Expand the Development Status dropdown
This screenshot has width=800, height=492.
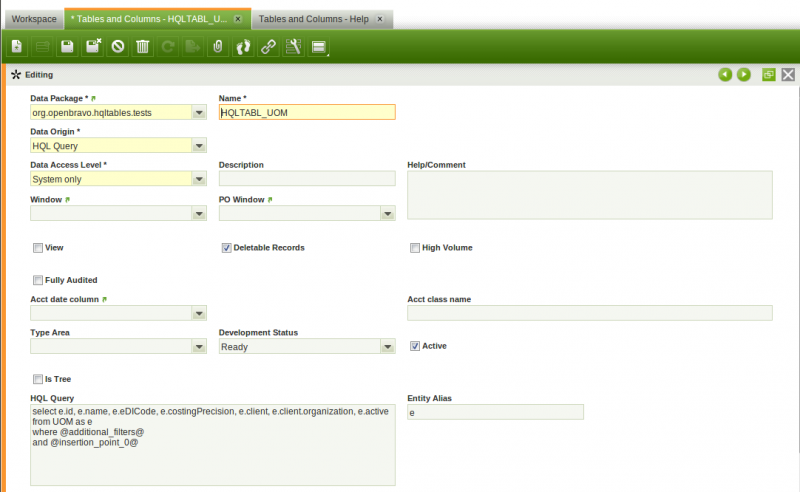[387, 347]
